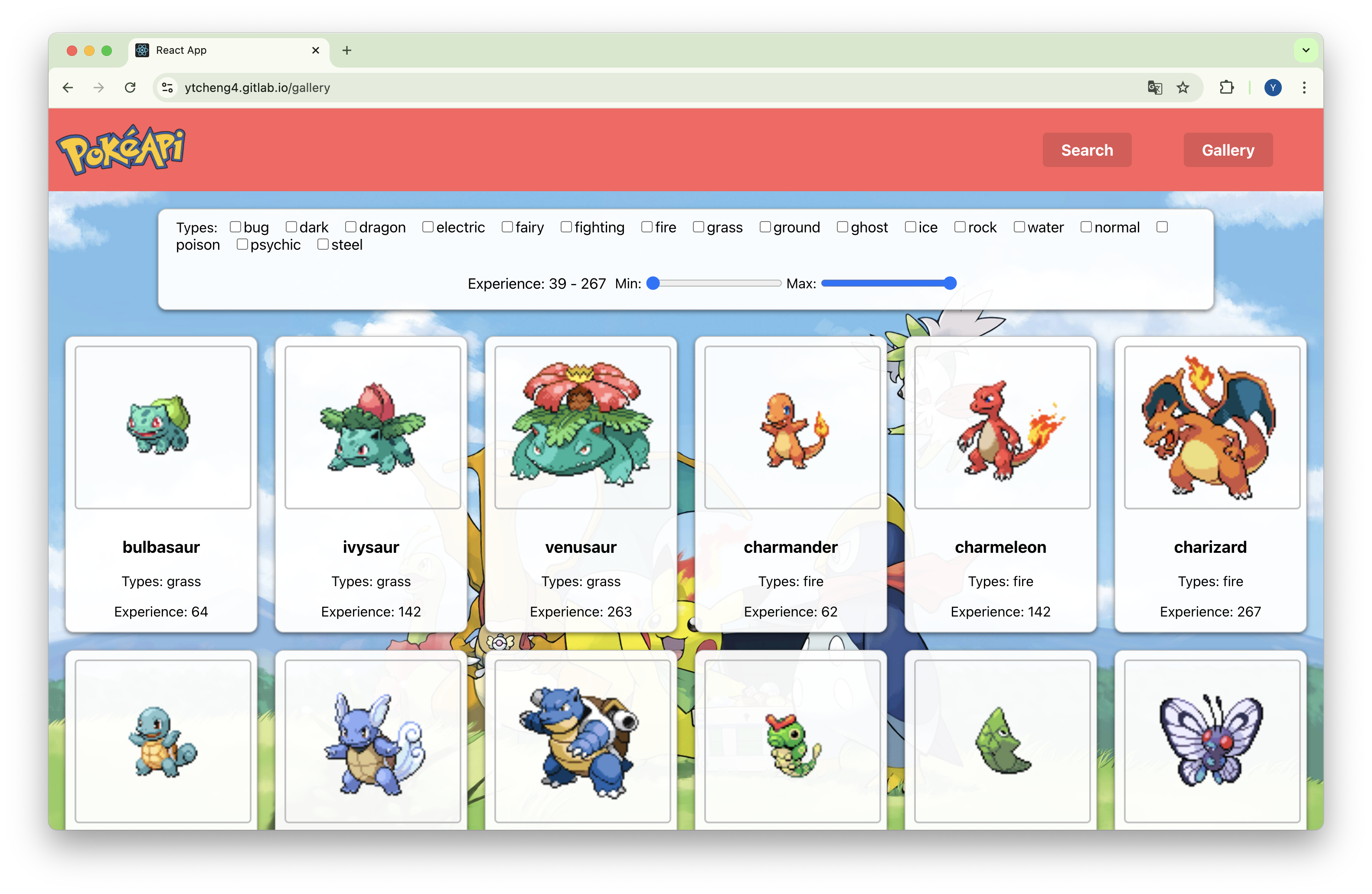Expand the tab search chevron
Image resolution: width=1372 pixels, height=894 pixels.
pos(1306,50)
